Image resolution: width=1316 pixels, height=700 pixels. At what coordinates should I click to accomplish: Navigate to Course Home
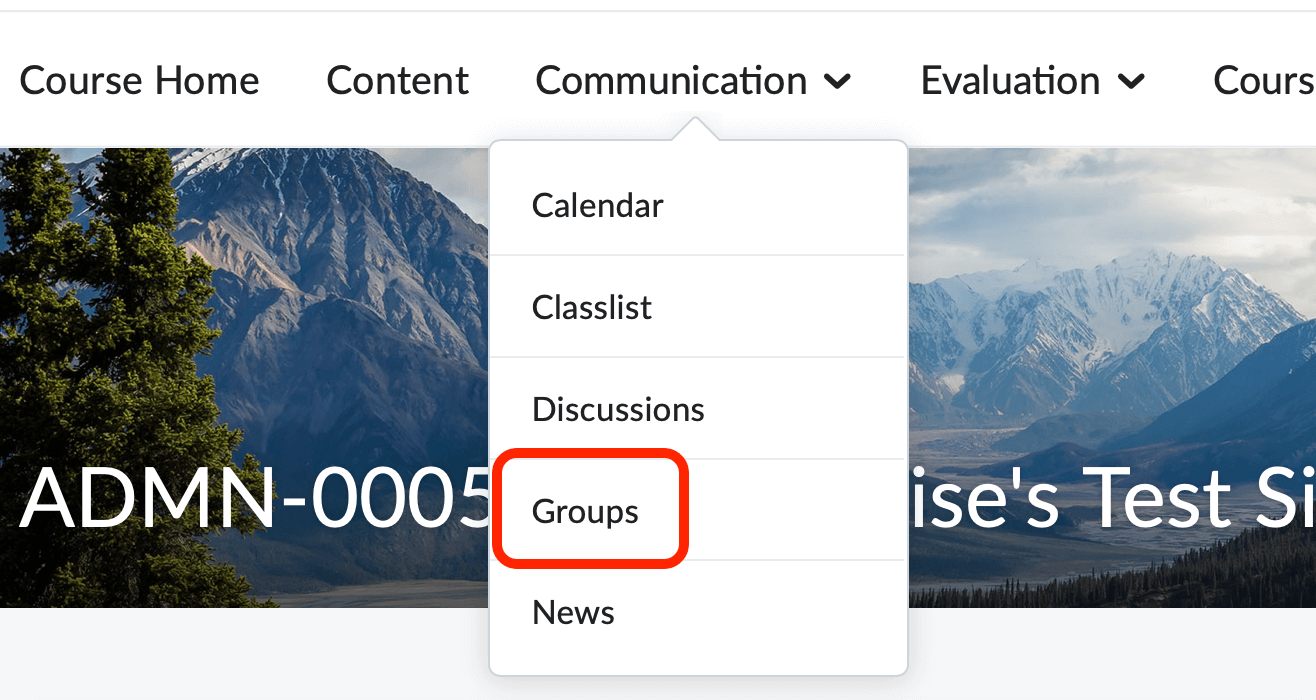pos(139,81)
